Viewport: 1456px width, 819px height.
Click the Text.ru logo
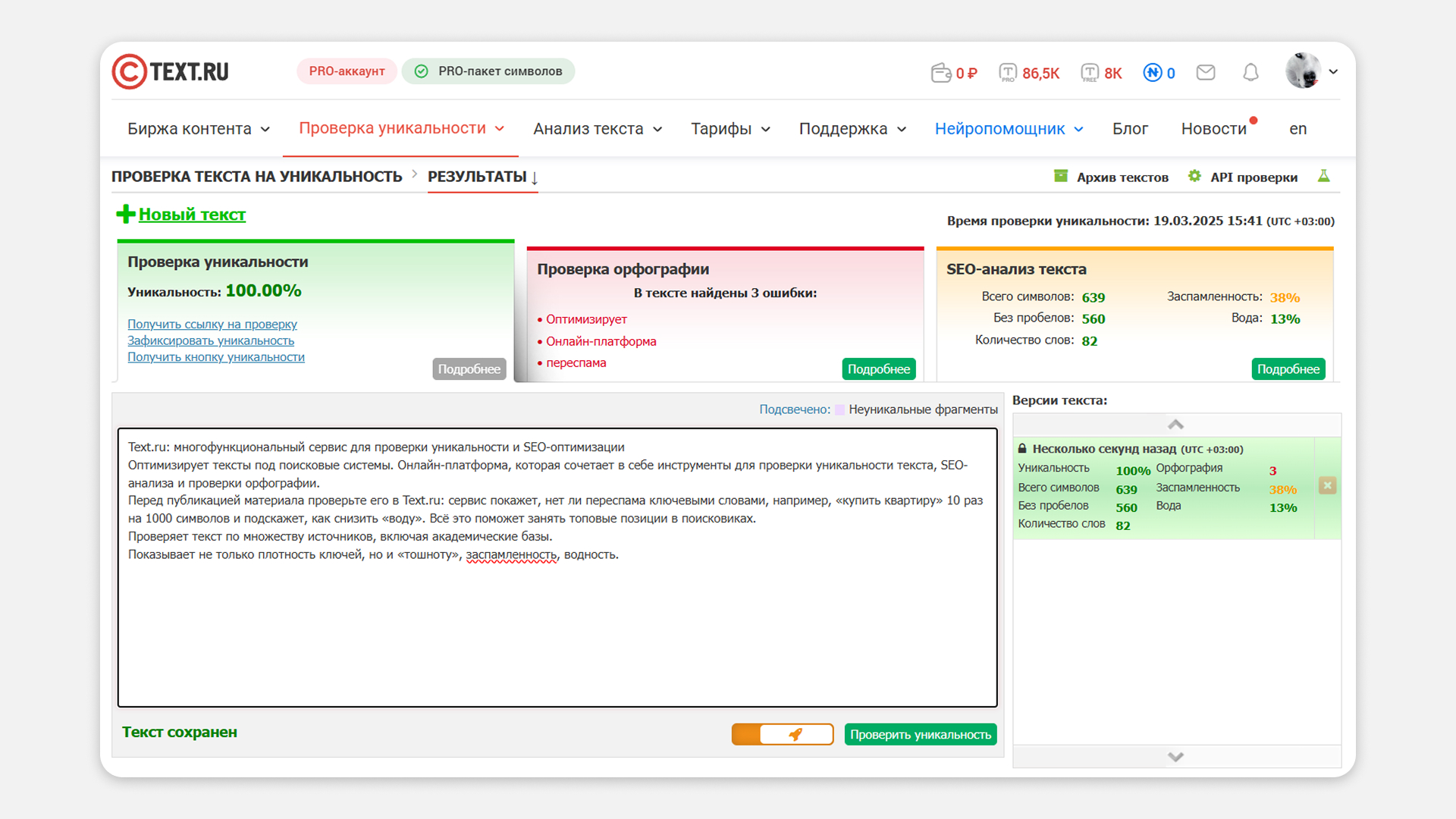[171, 71]
